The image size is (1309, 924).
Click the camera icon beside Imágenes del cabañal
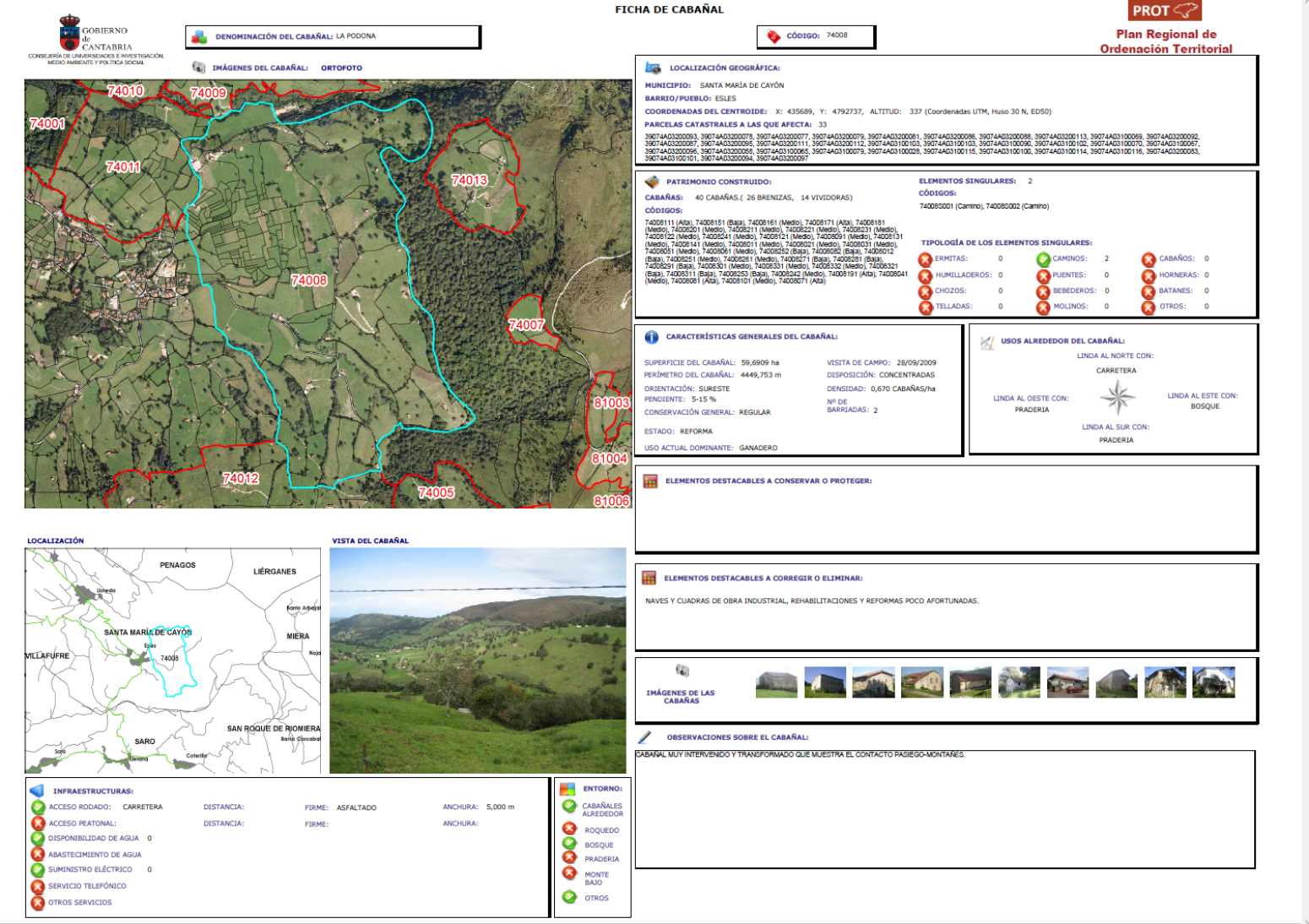pos(198,68)
